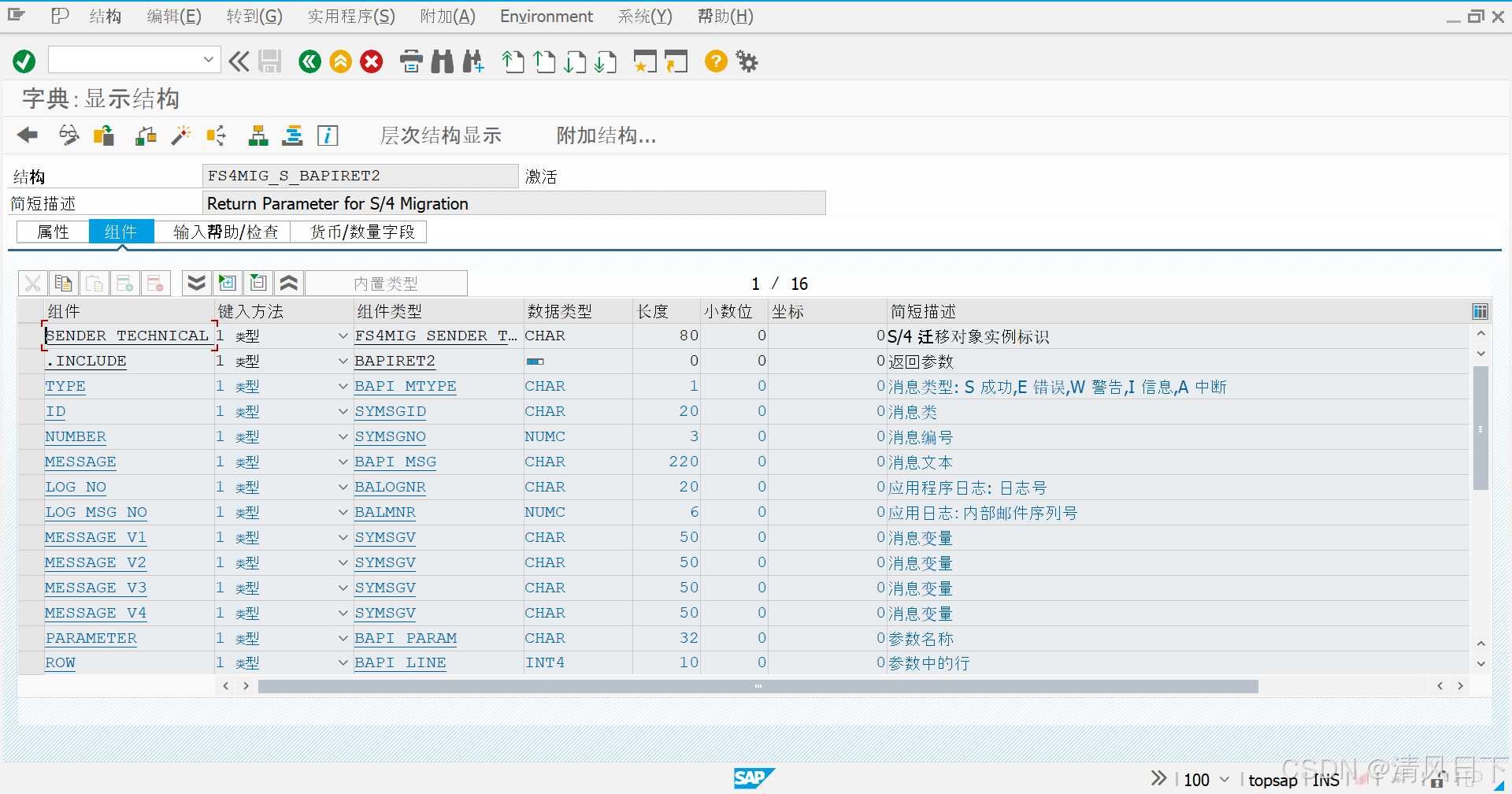Click the Where-used list icon
The image size is (1512, 794).
pos(216,135)
